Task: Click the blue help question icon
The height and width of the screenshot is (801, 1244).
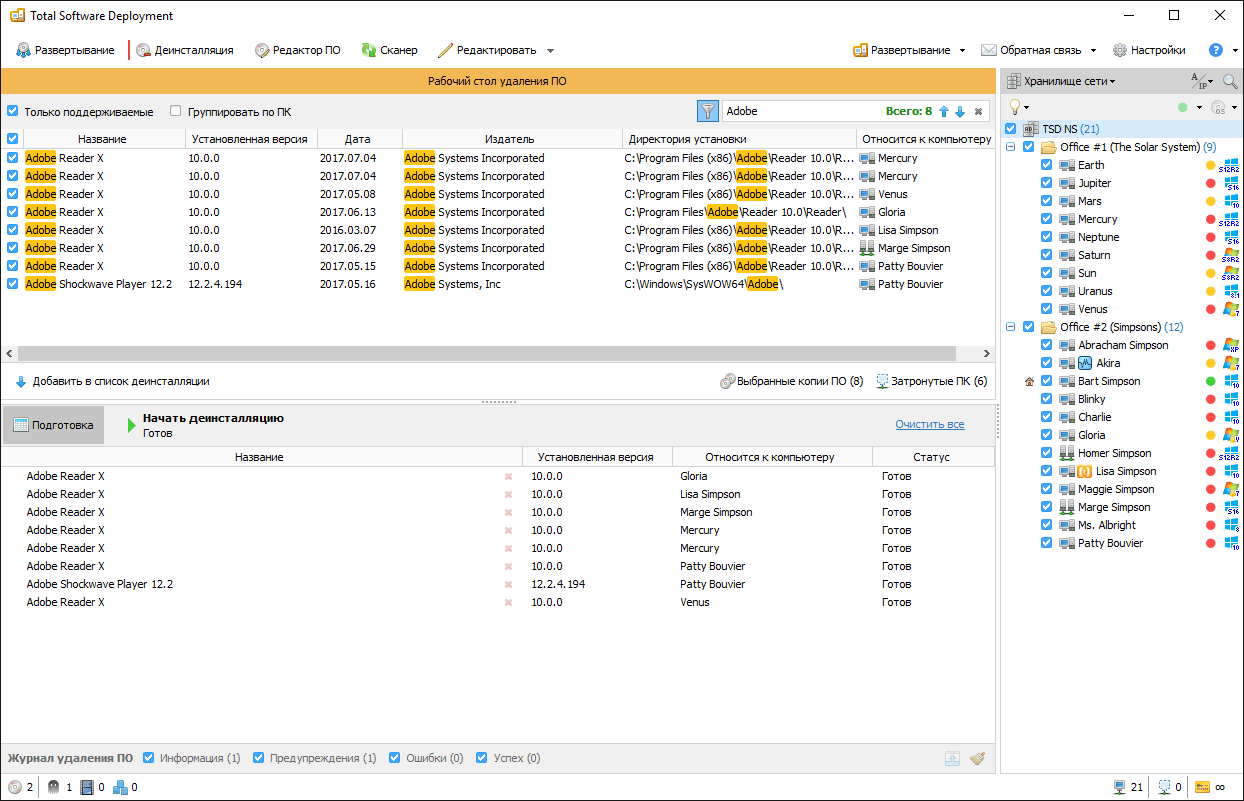Action: pyautogui.click(x=1215, y=50)
